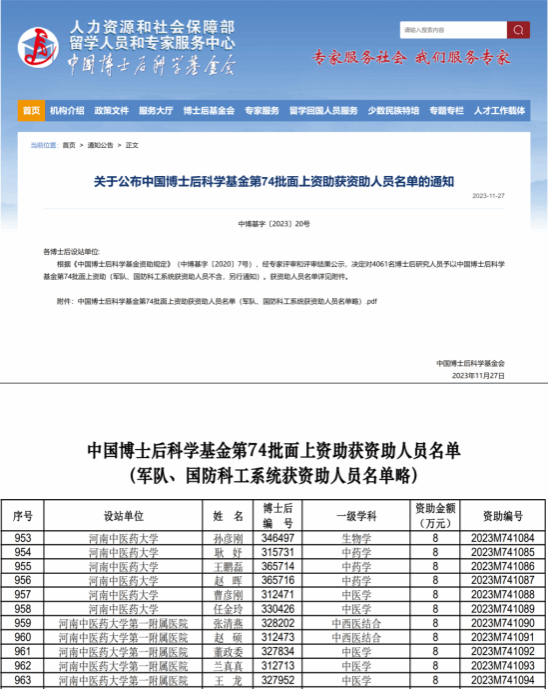Click name 张清燕 in row 959
This screenshot has width=548, height=690.
228,623
